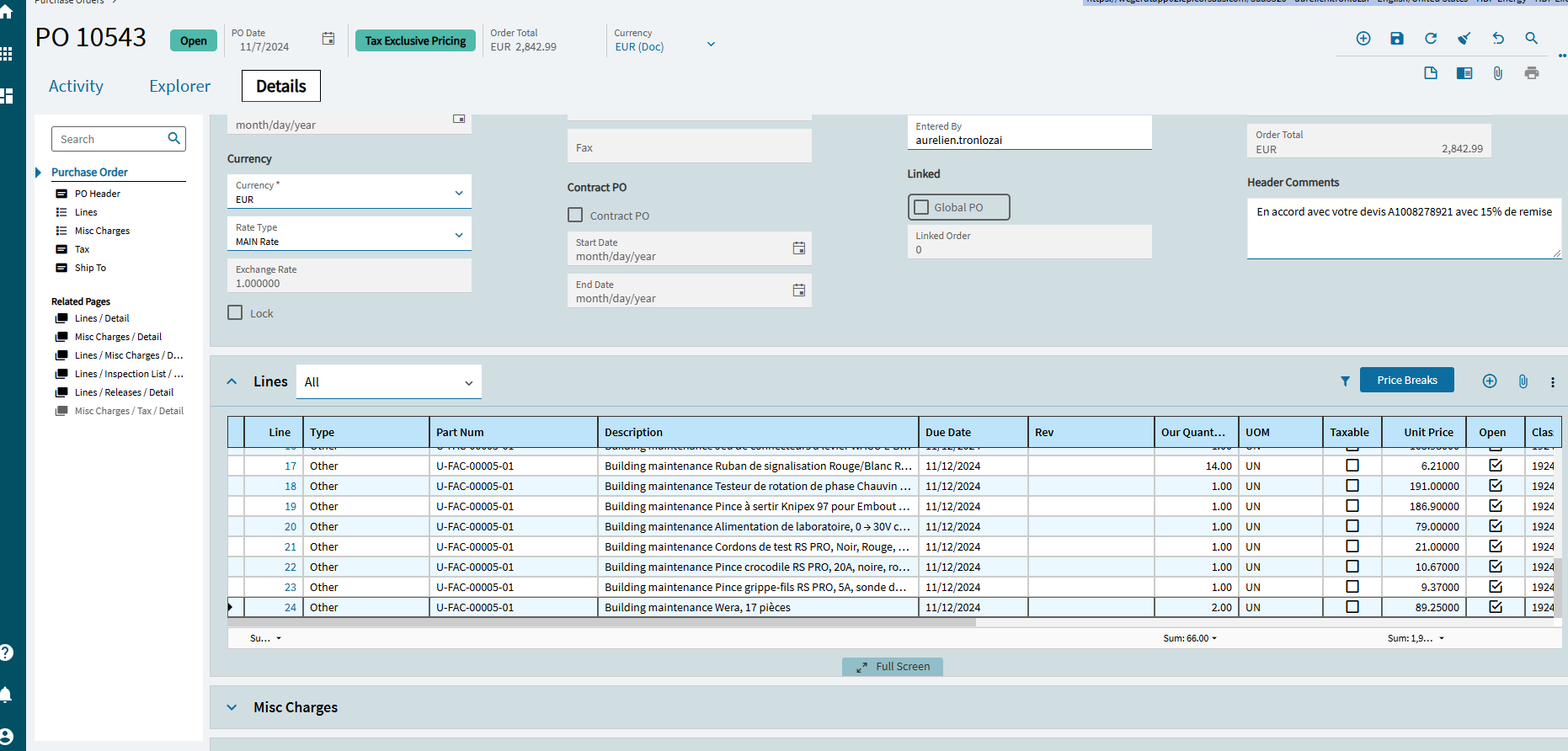Image resolution: width=1568 pixels, height=751 pixels.
Task: Open Lines / Releases / Detail related page
Action: coord(124,392)
